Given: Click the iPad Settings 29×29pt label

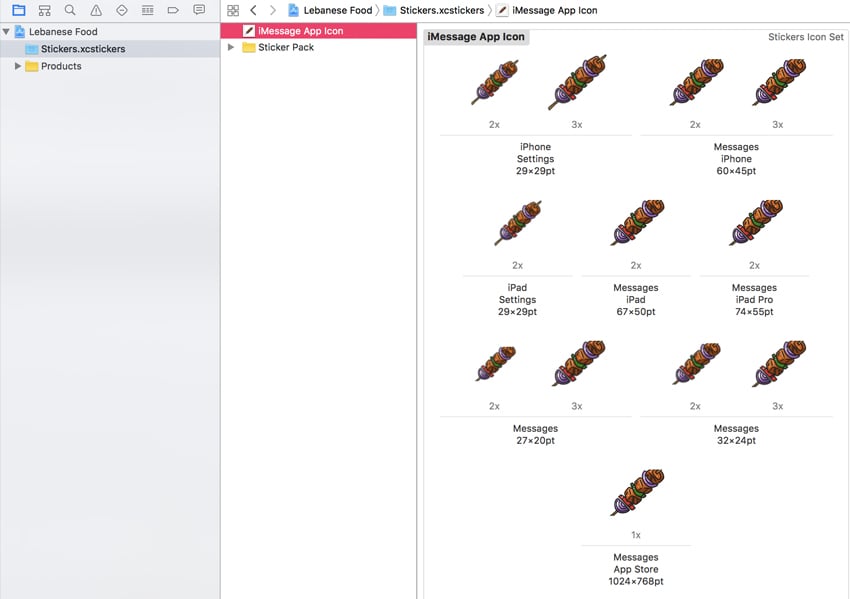Looking at the screenshot, I should 517,300.
